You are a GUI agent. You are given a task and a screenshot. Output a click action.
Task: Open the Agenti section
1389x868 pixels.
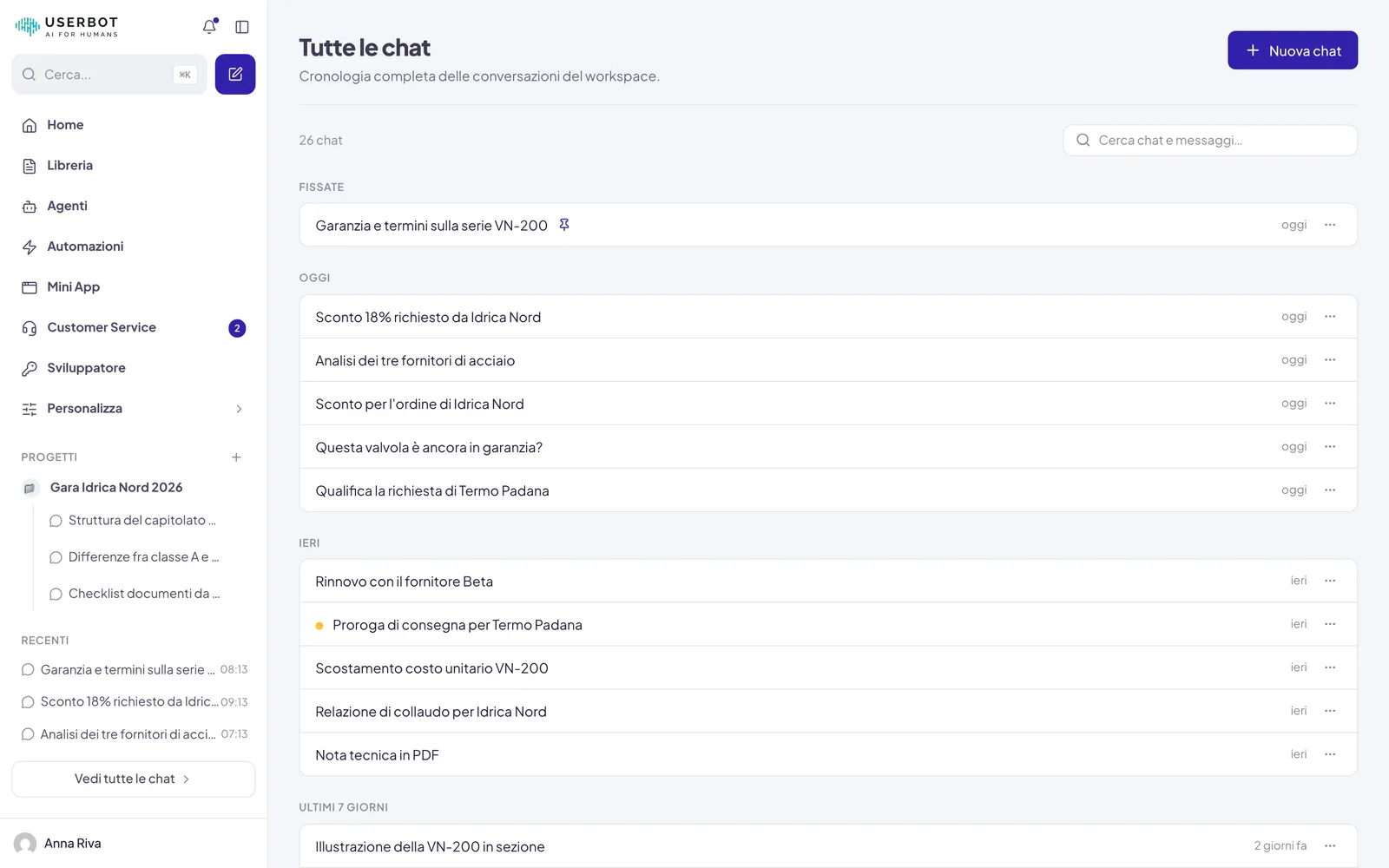point(134,206)
